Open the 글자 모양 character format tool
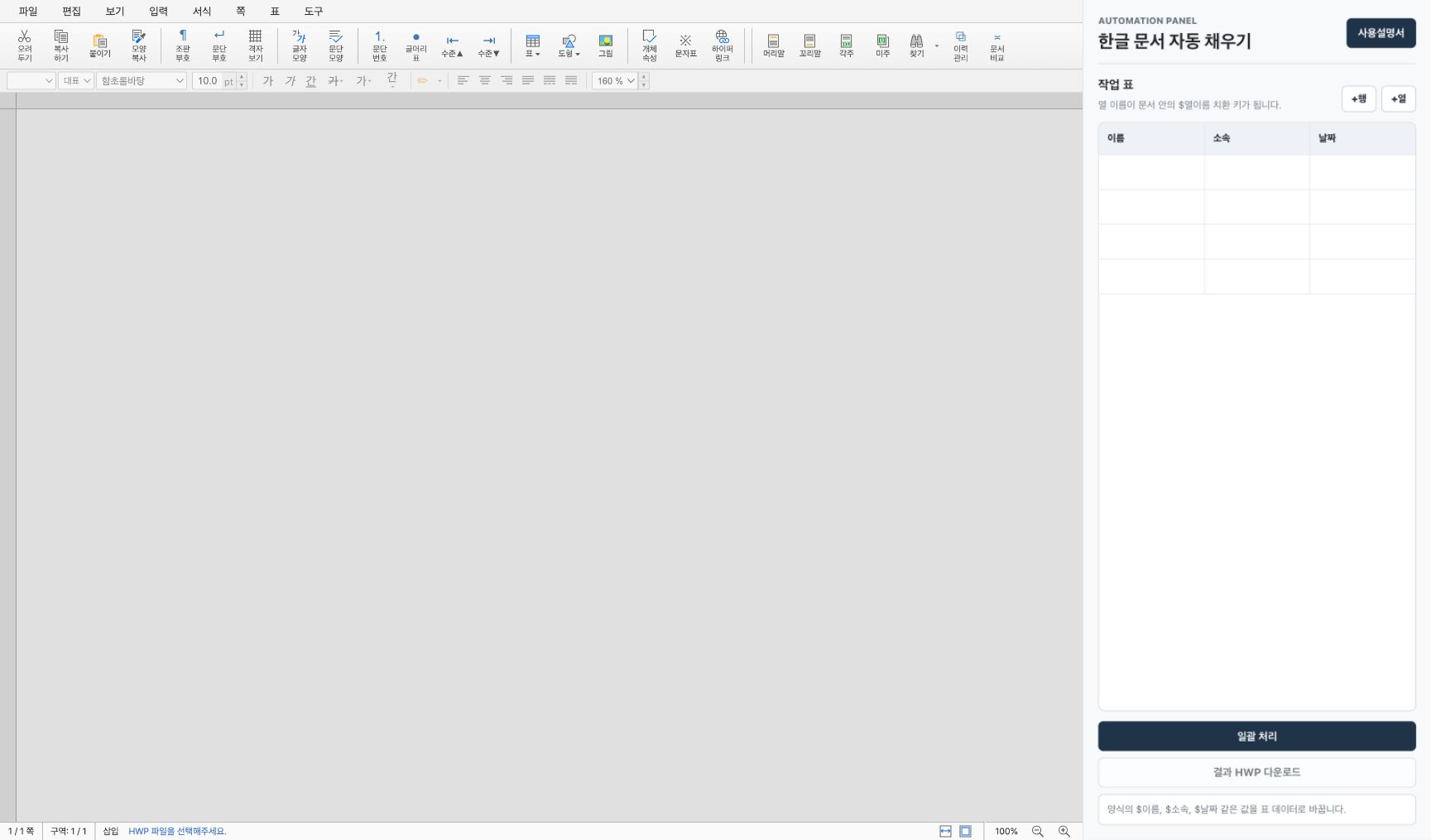The width and height of the screenshot is (1431, 840). point(300,45)
